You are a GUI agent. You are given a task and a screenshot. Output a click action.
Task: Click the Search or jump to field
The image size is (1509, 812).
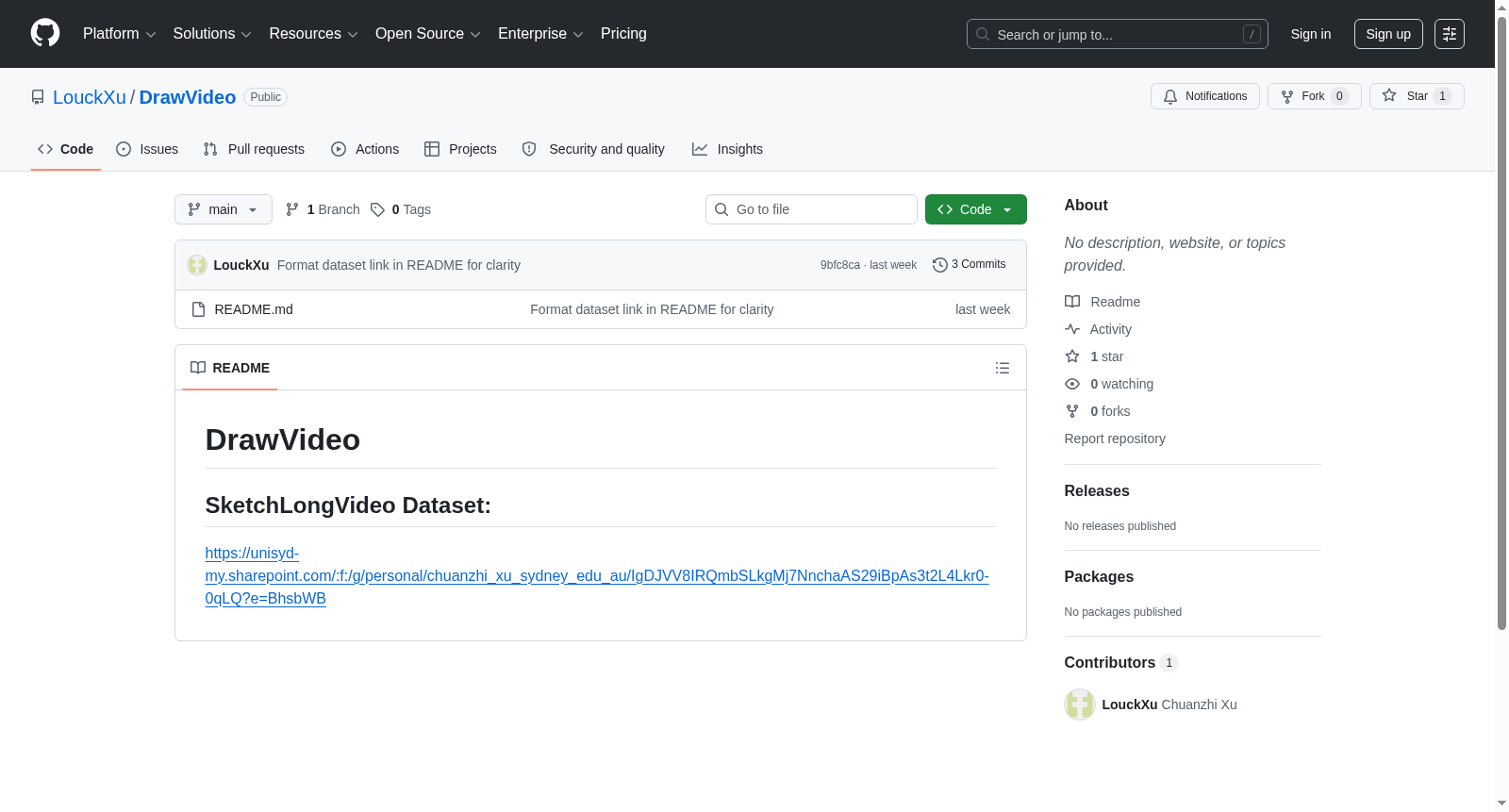[x=1118, y=34]
